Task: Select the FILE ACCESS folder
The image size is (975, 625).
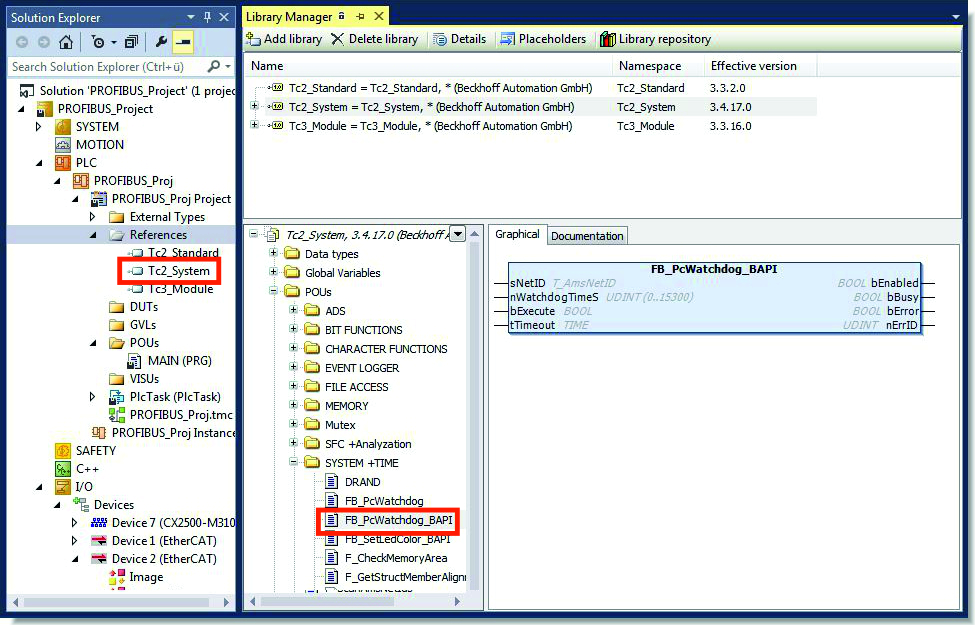Action: pyautogui.click(x=356, y=387)
